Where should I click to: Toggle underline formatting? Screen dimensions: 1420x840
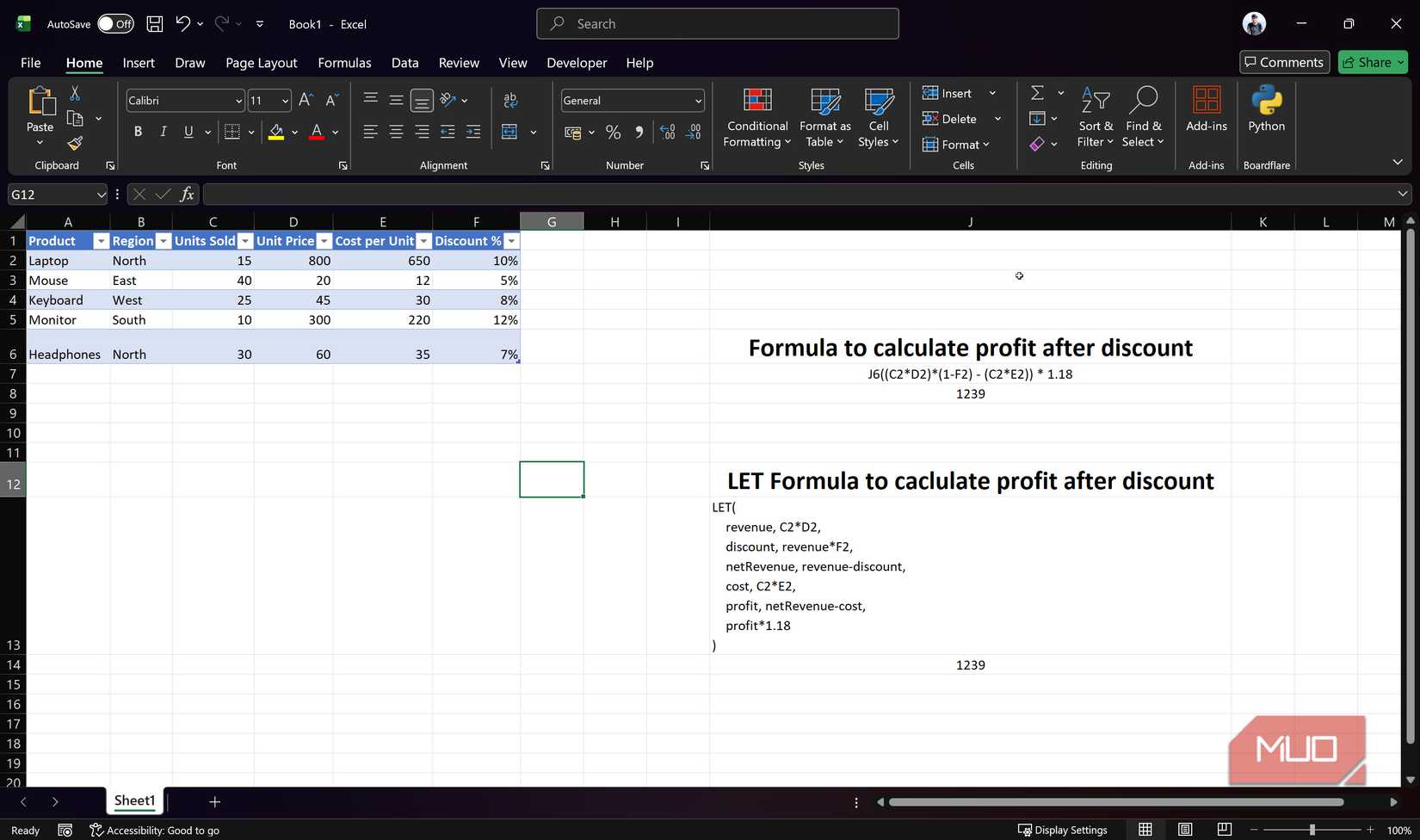[188, 132]
